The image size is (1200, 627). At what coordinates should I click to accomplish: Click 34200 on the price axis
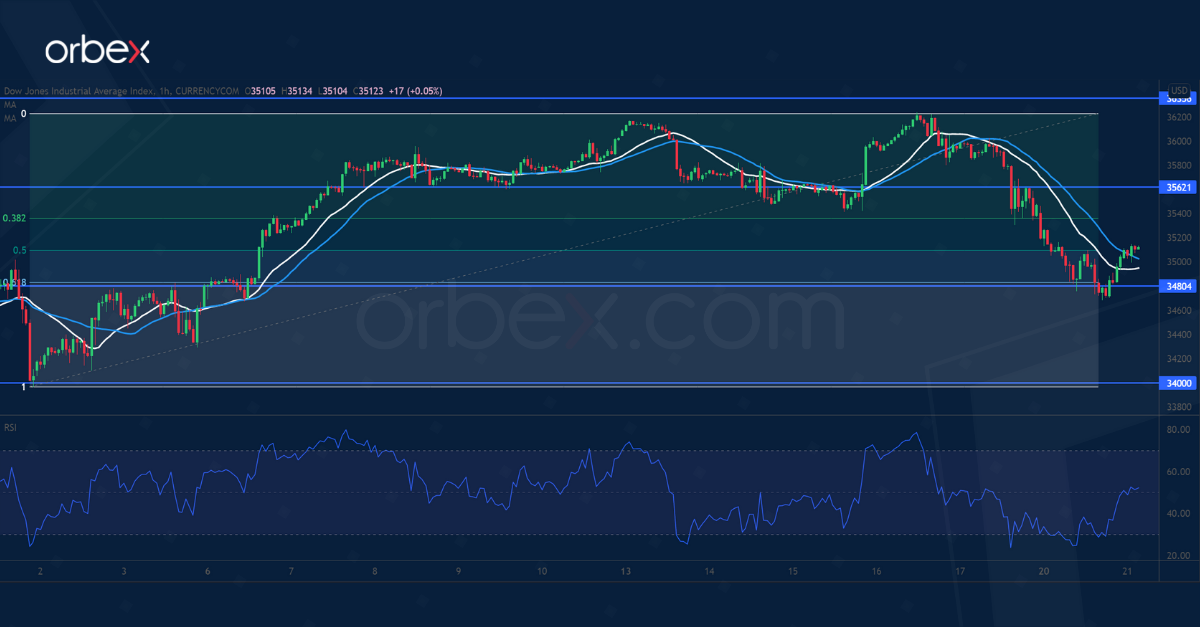[x=1180, y=359]
